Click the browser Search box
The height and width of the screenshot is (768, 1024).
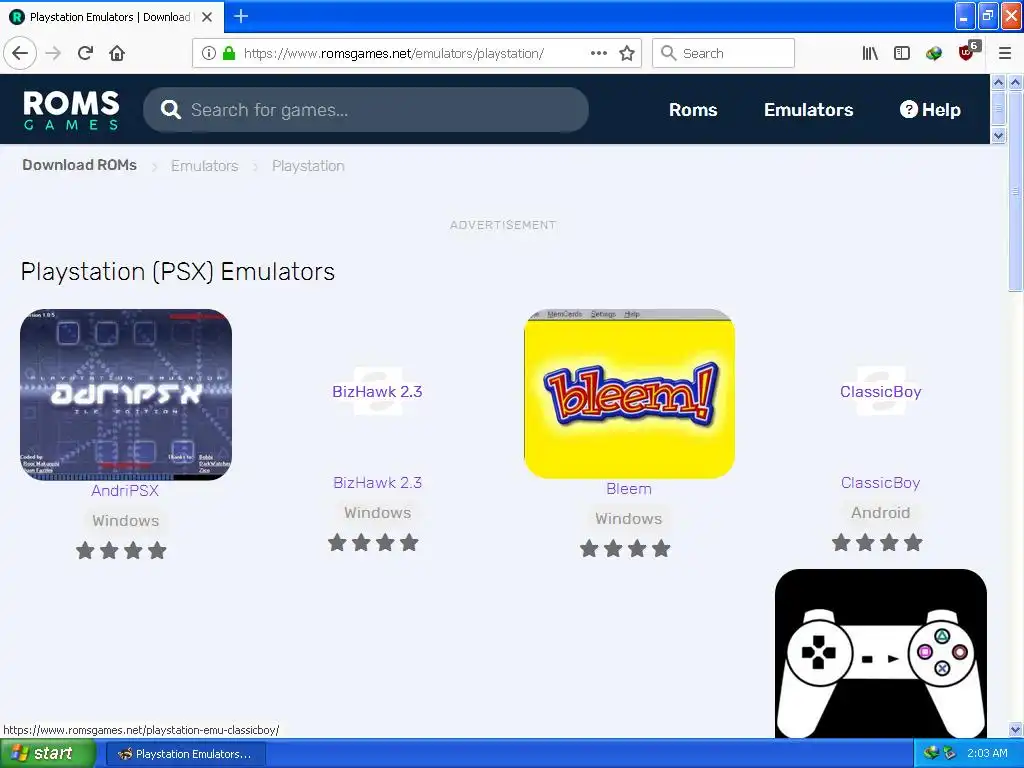pos(724,53)
